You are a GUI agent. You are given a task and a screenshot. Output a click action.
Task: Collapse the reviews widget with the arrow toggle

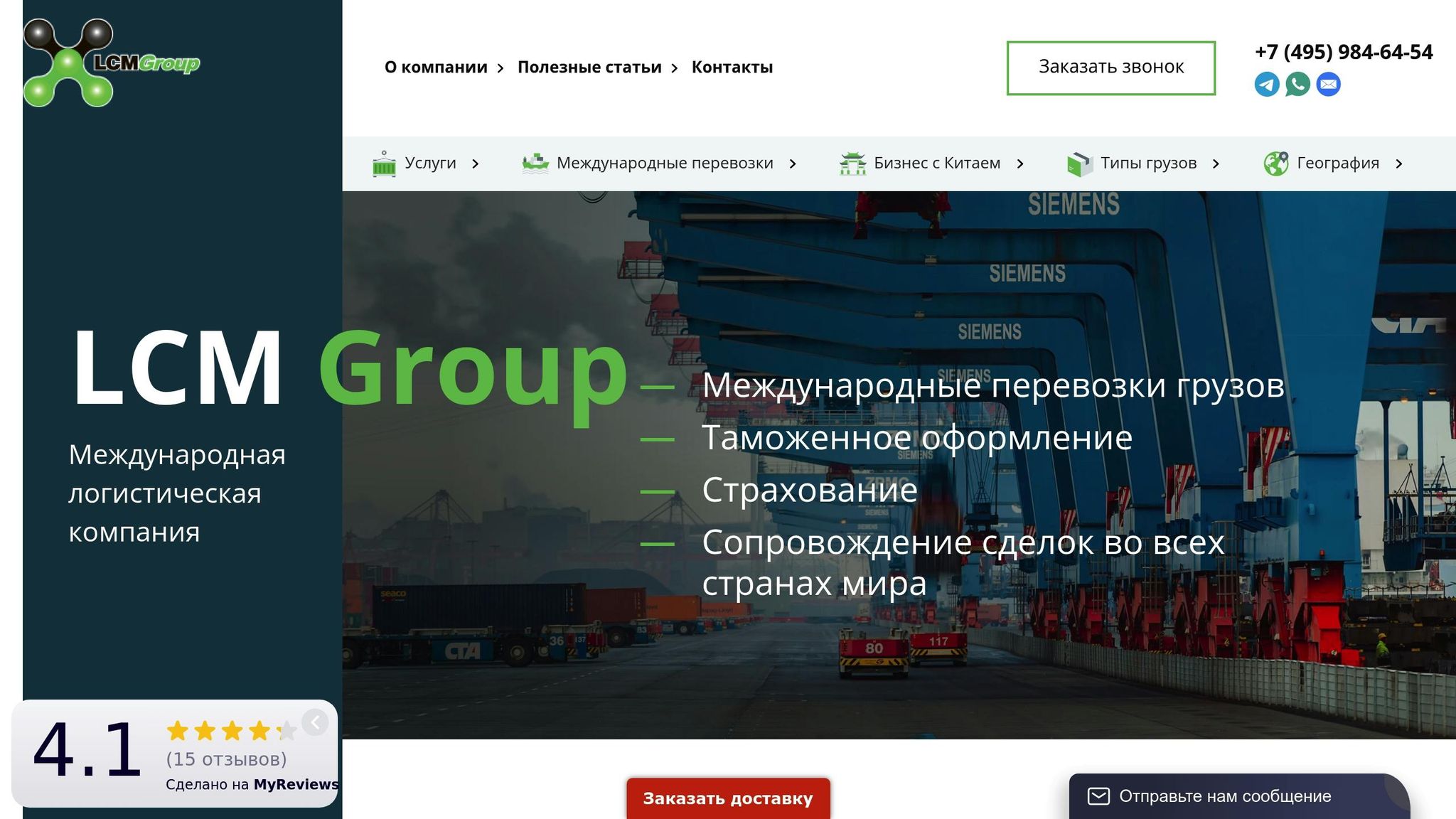coord(315,722)
